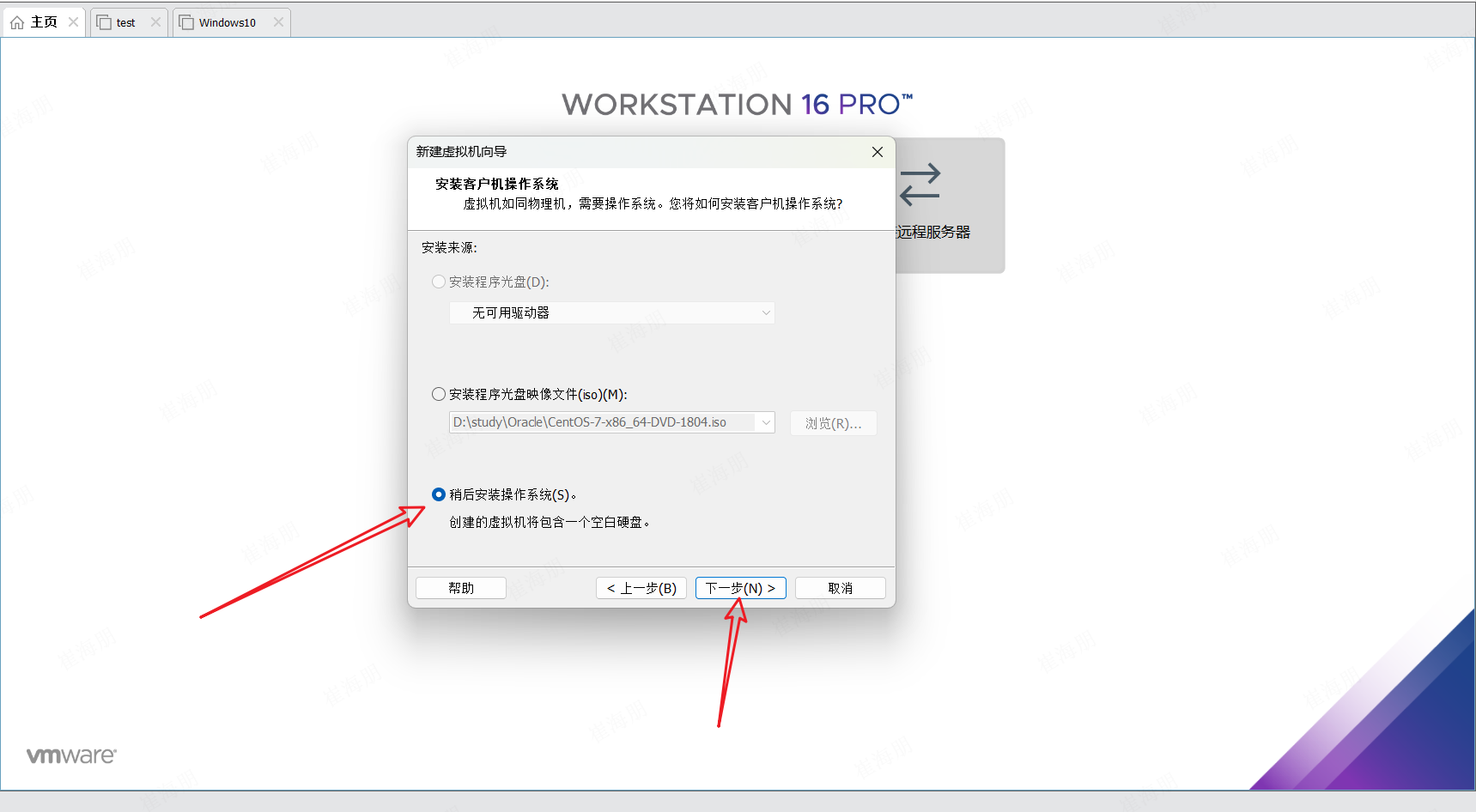Viewport: 1476px width, 812px height.
Task: Close the Windows10 tab
Action: 278,22
